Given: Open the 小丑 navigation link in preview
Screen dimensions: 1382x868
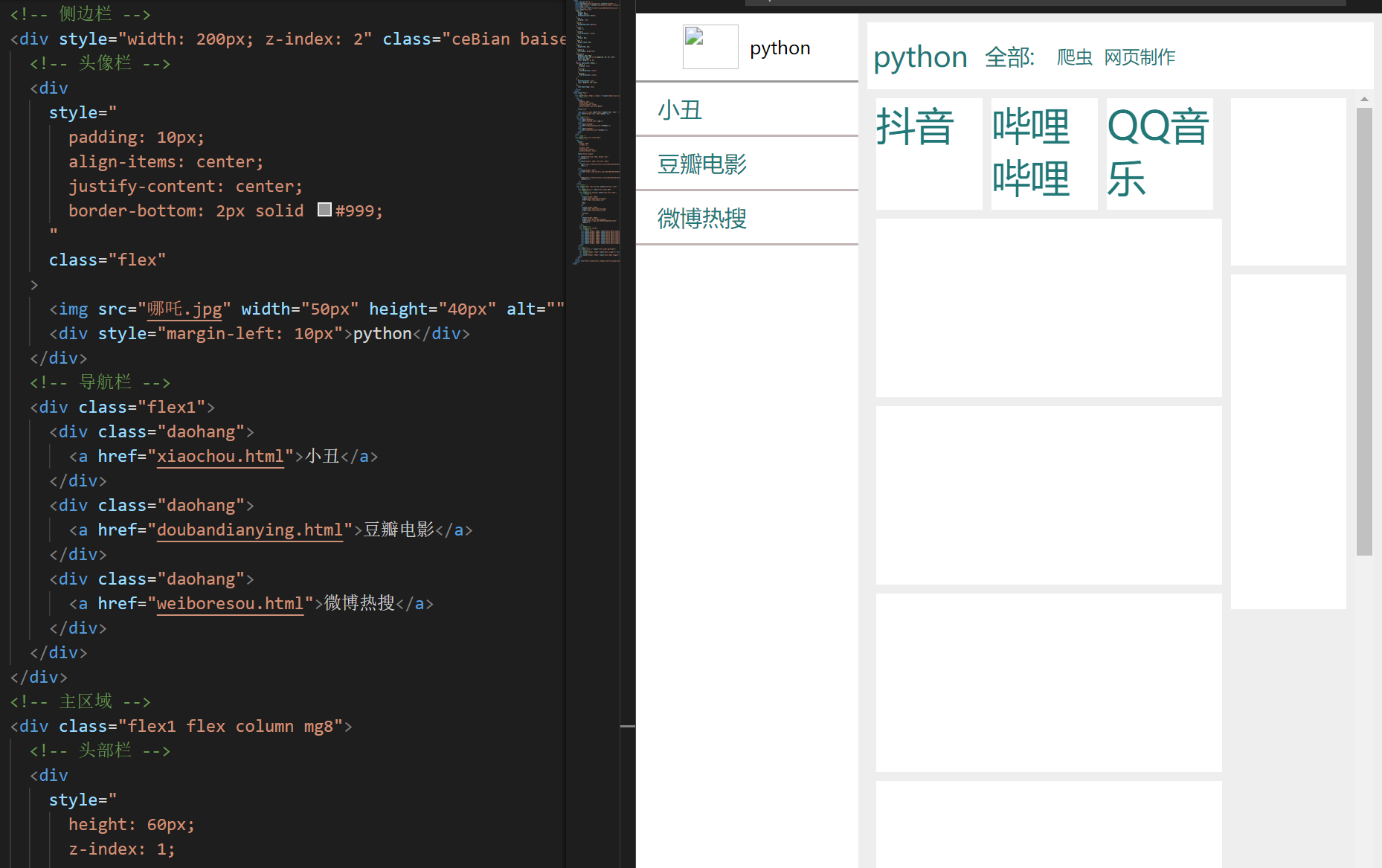Looking at the screenshot, I should pos(680,110).
